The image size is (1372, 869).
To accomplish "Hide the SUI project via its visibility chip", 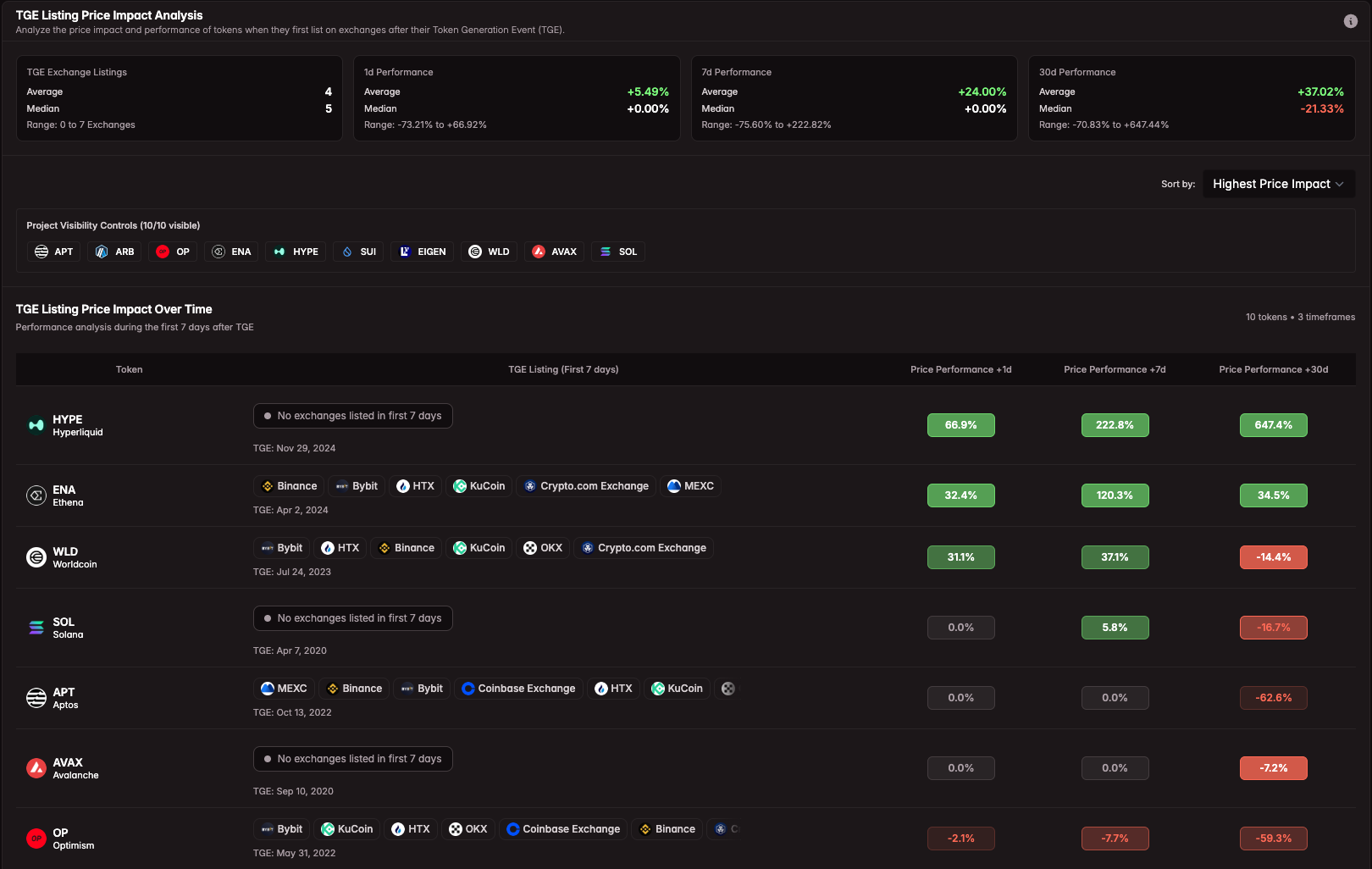I will click(357, 251).
